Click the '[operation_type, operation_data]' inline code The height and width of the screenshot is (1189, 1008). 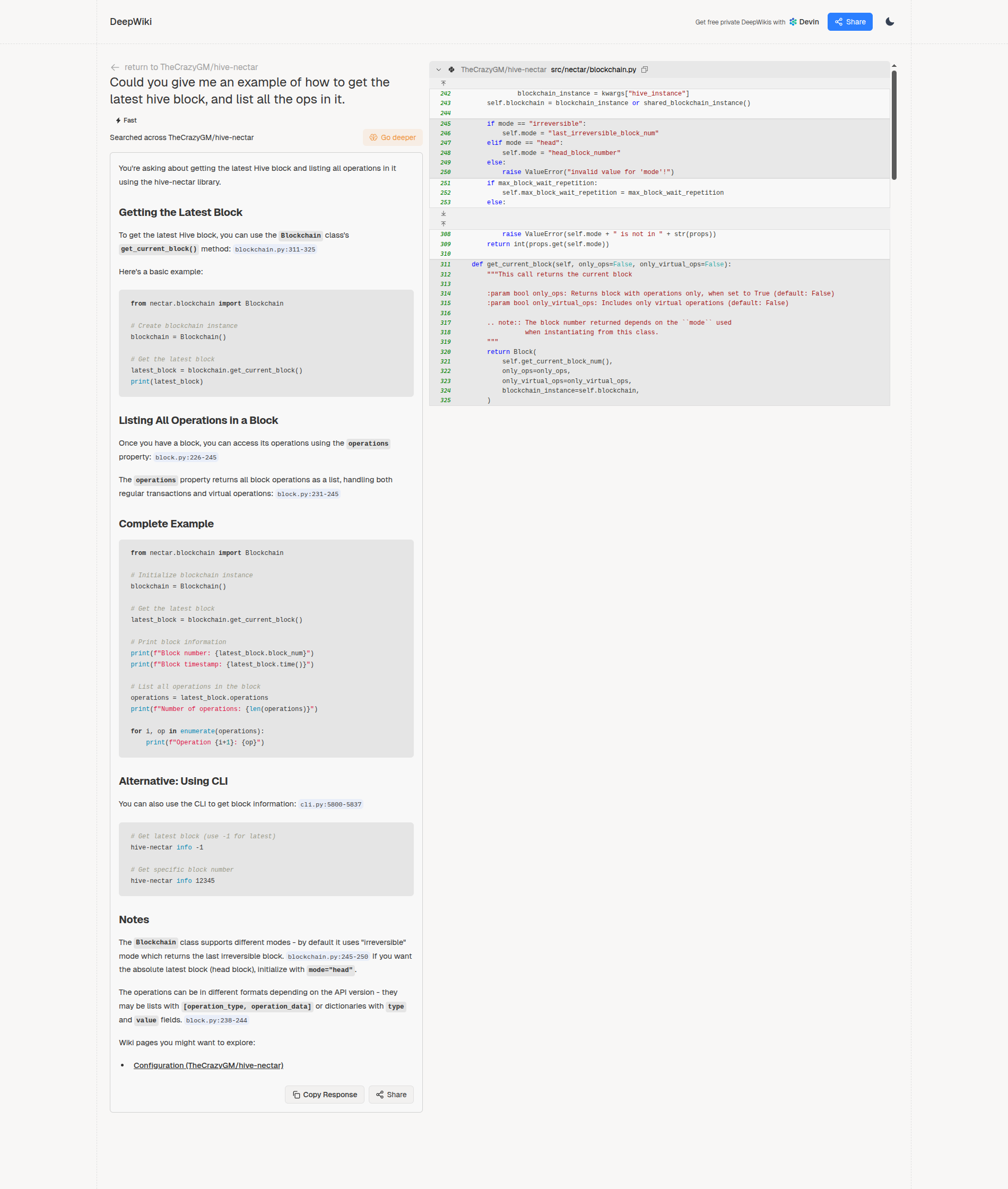click(x=247, y=1006)
